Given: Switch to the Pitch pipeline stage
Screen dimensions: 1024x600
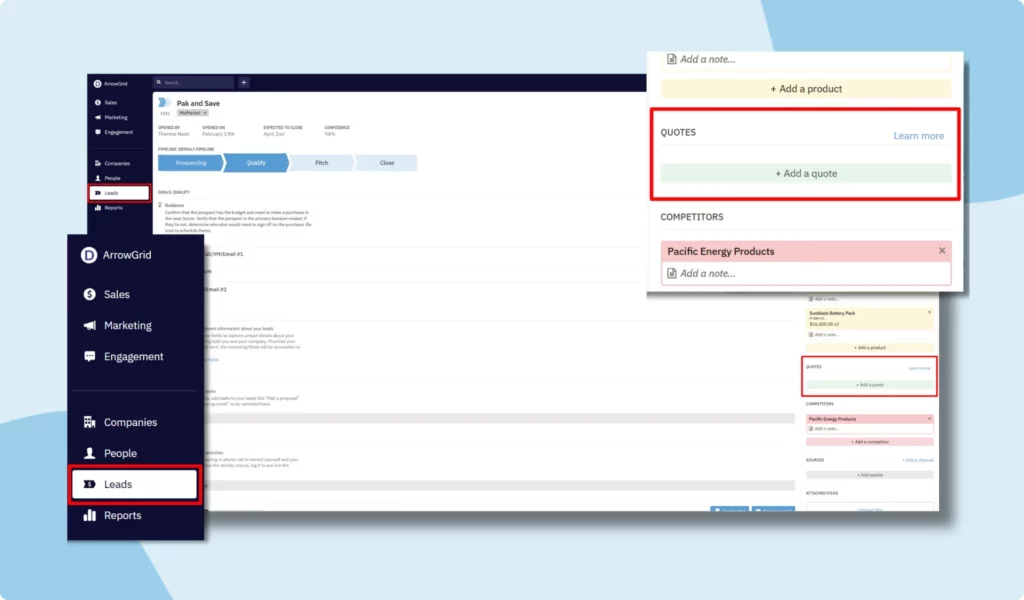Looking at the screenshot, I should tap(321, 162).
